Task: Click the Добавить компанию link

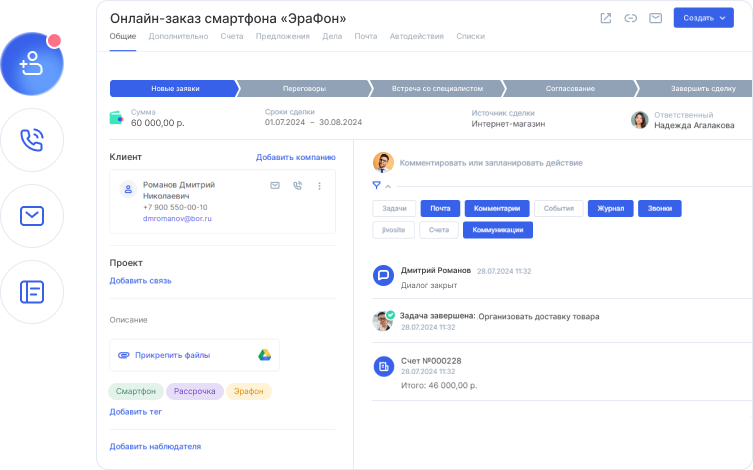Action: click(295, 157)
